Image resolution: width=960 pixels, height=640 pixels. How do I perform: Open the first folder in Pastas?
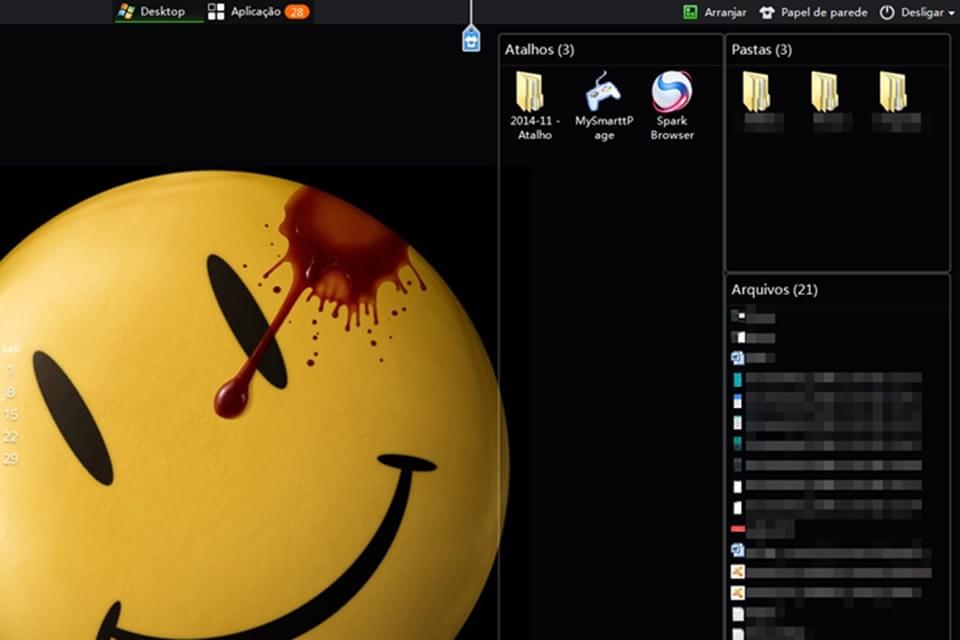(757, 93)
